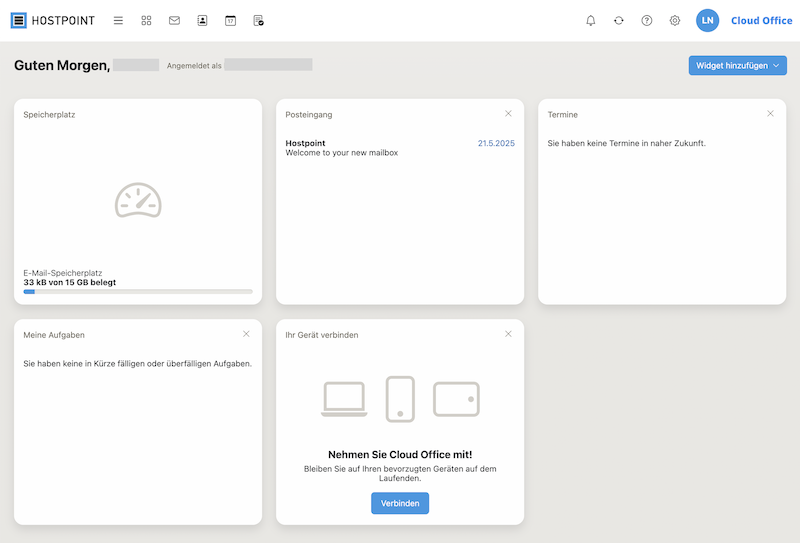Open help via the question mark icon
800x543 pixels.
[x=647, y=20]
